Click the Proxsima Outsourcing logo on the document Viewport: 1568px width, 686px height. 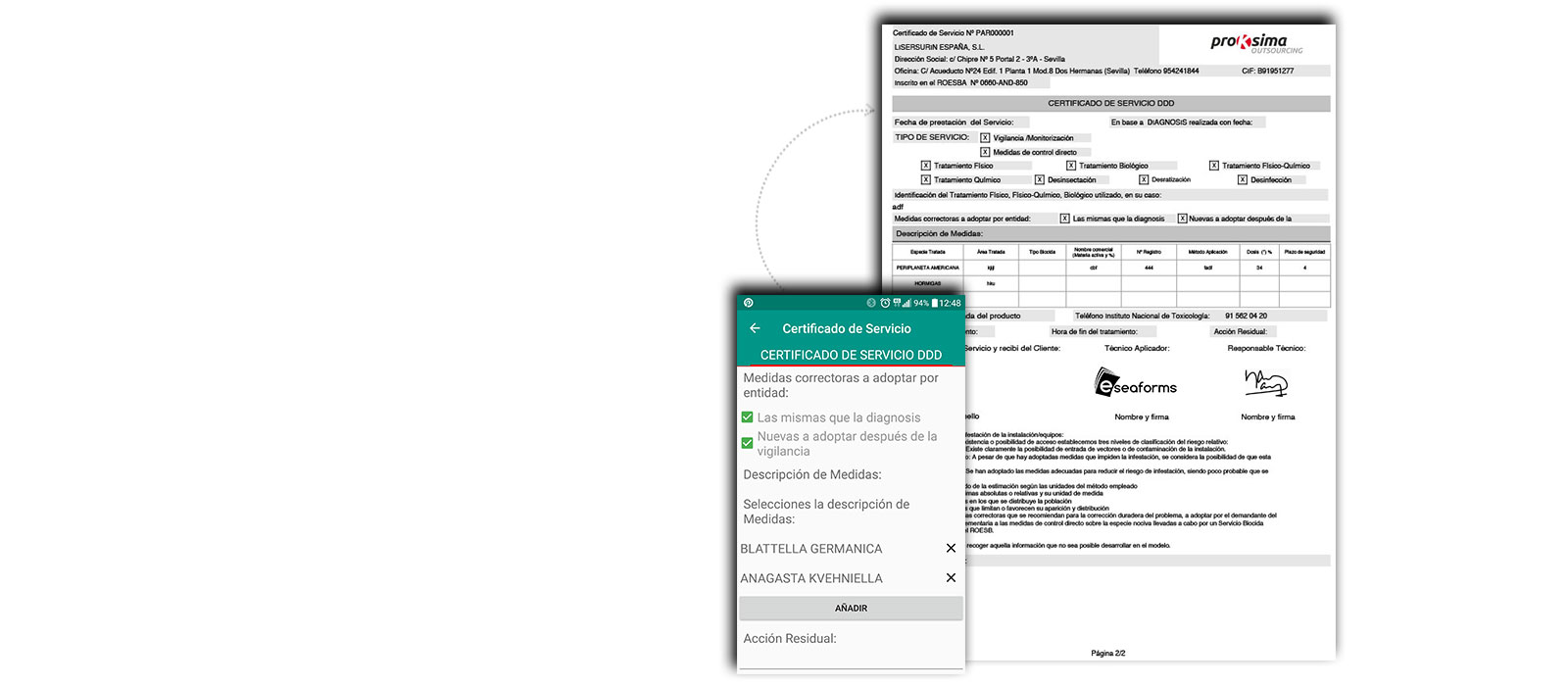point(1257,43)
